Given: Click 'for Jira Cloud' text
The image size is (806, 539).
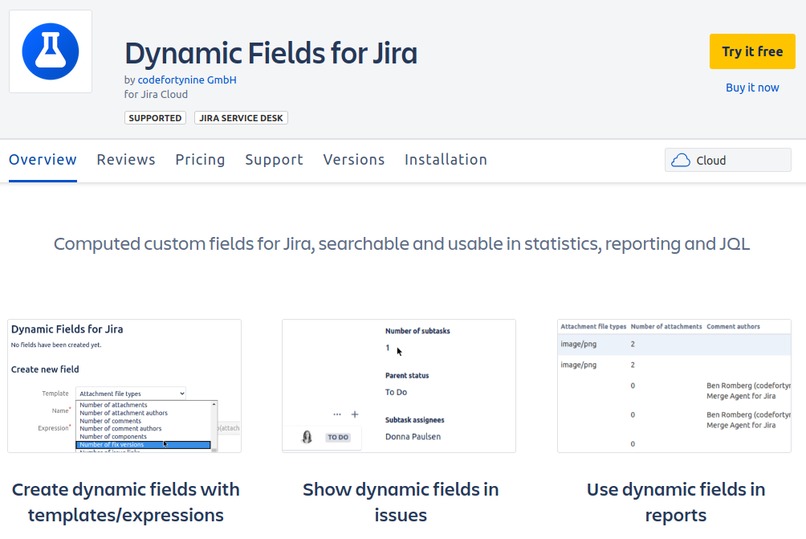Looking at the screenshot, I should click(156, 95).
